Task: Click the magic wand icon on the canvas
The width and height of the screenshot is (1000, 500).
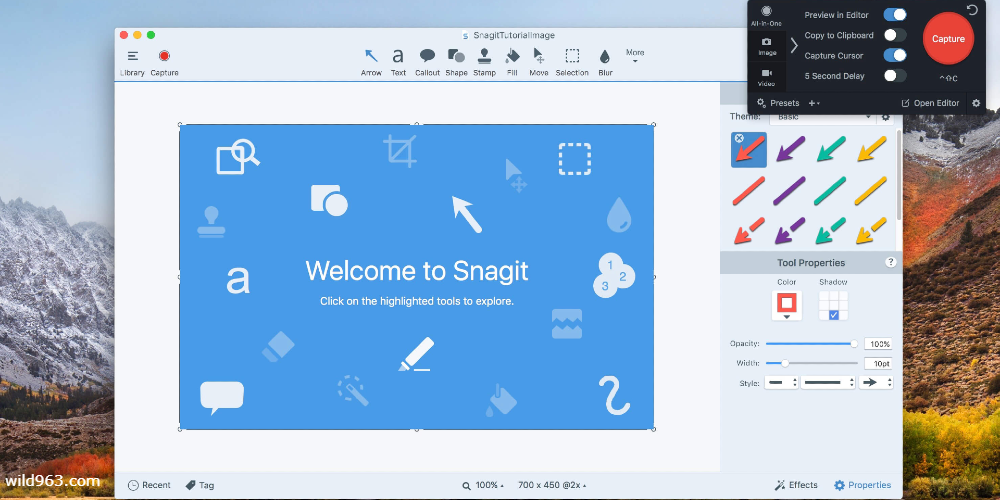Action: pos(353,390)
